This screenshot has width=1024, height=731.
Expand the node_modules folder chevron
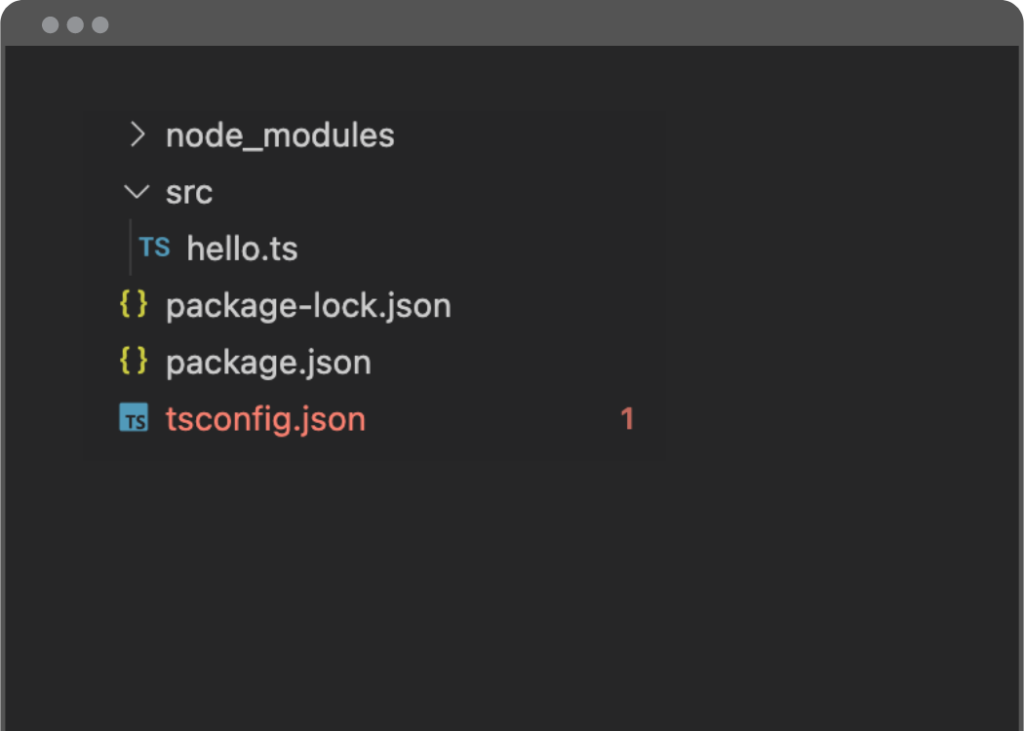[x=137, y=135]
